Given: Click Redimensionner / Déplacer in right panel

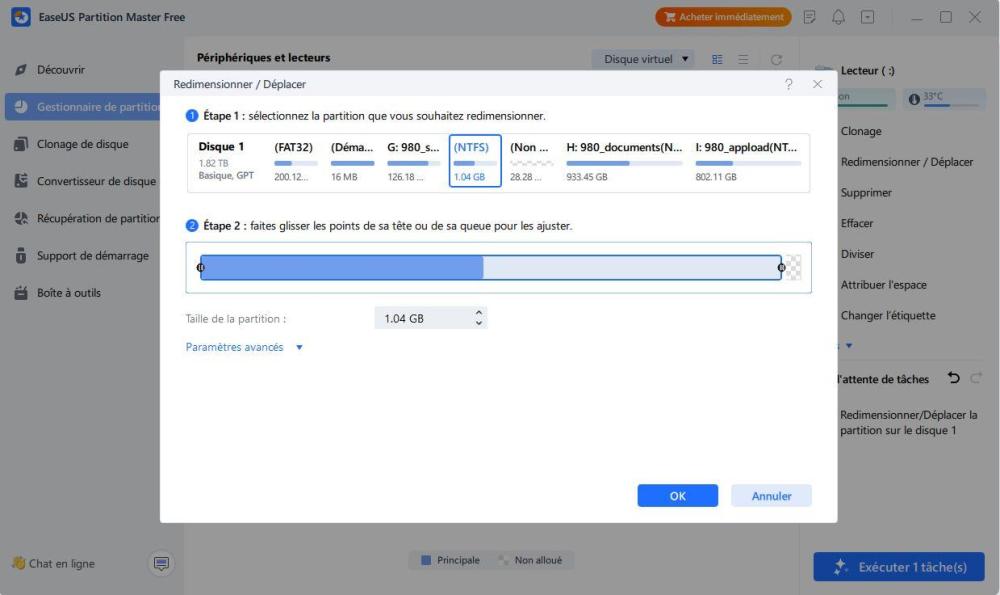Looking at the screenshot, I should 907,162.
